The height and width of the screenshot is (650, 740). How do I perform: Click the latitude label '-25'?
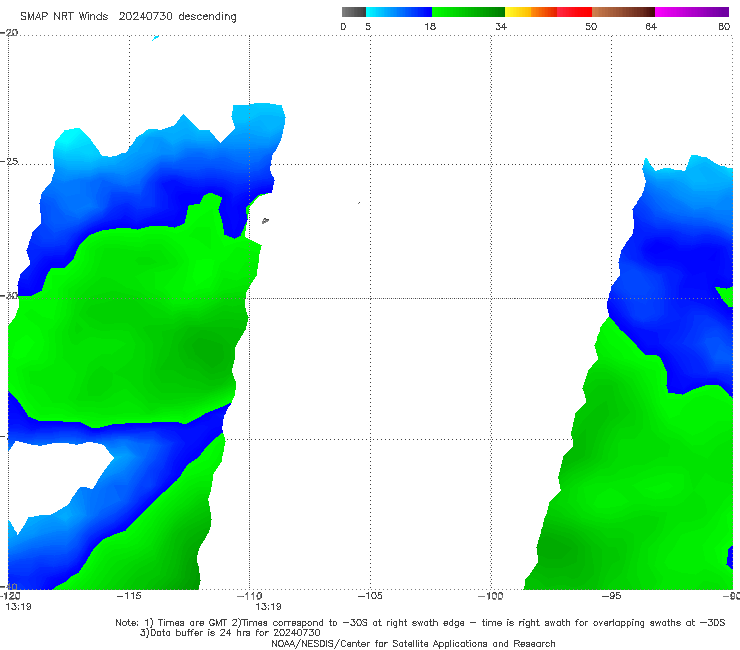pos(9,161)
